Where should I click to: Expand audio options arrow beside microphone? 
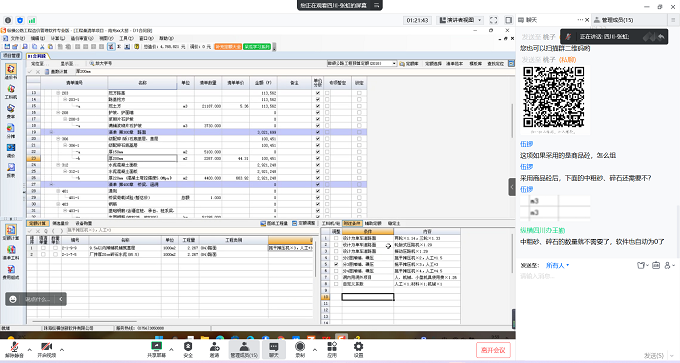(x=29, y=350)
